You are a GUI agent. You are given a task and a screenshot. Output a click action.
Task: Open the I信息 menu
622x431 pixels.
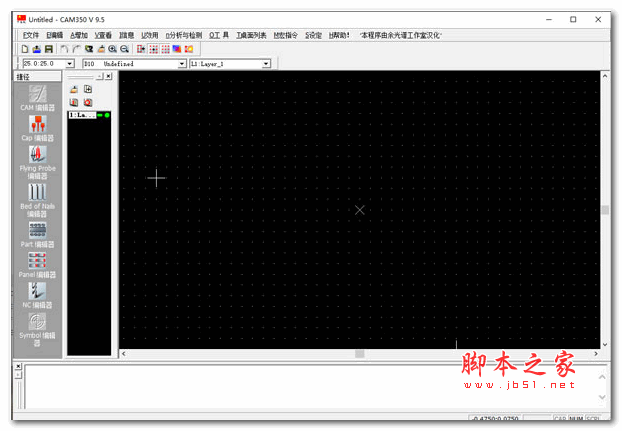(x=127, y=35)
